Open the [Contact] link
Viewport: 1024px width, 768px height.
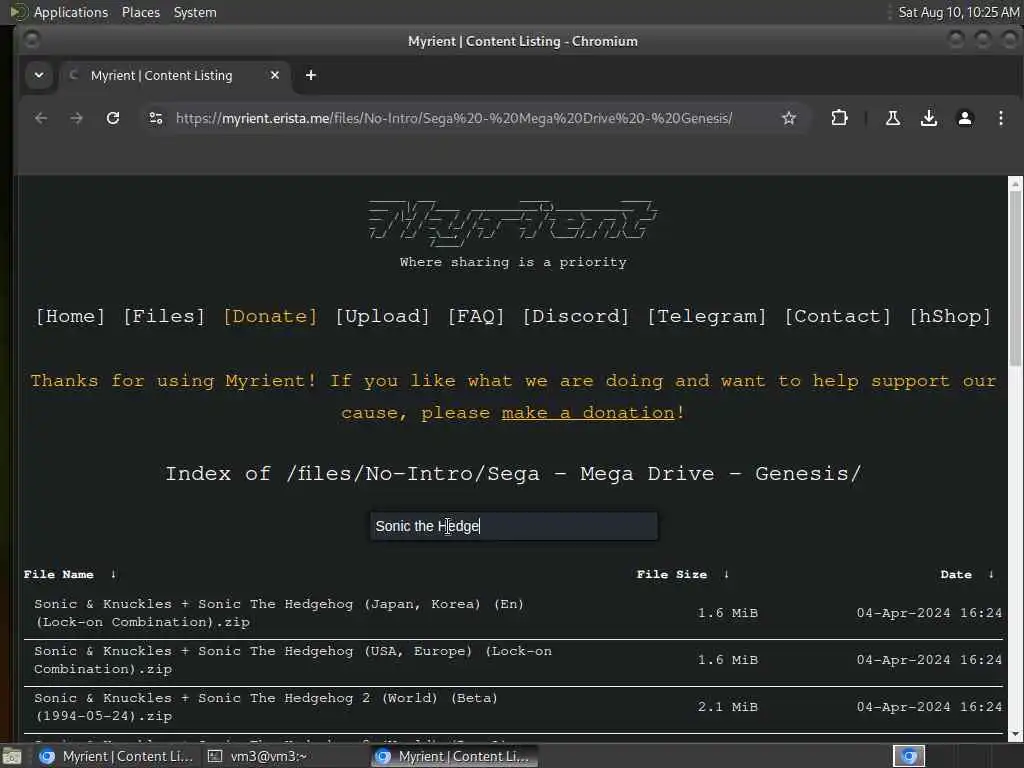[x=837, y=317]
